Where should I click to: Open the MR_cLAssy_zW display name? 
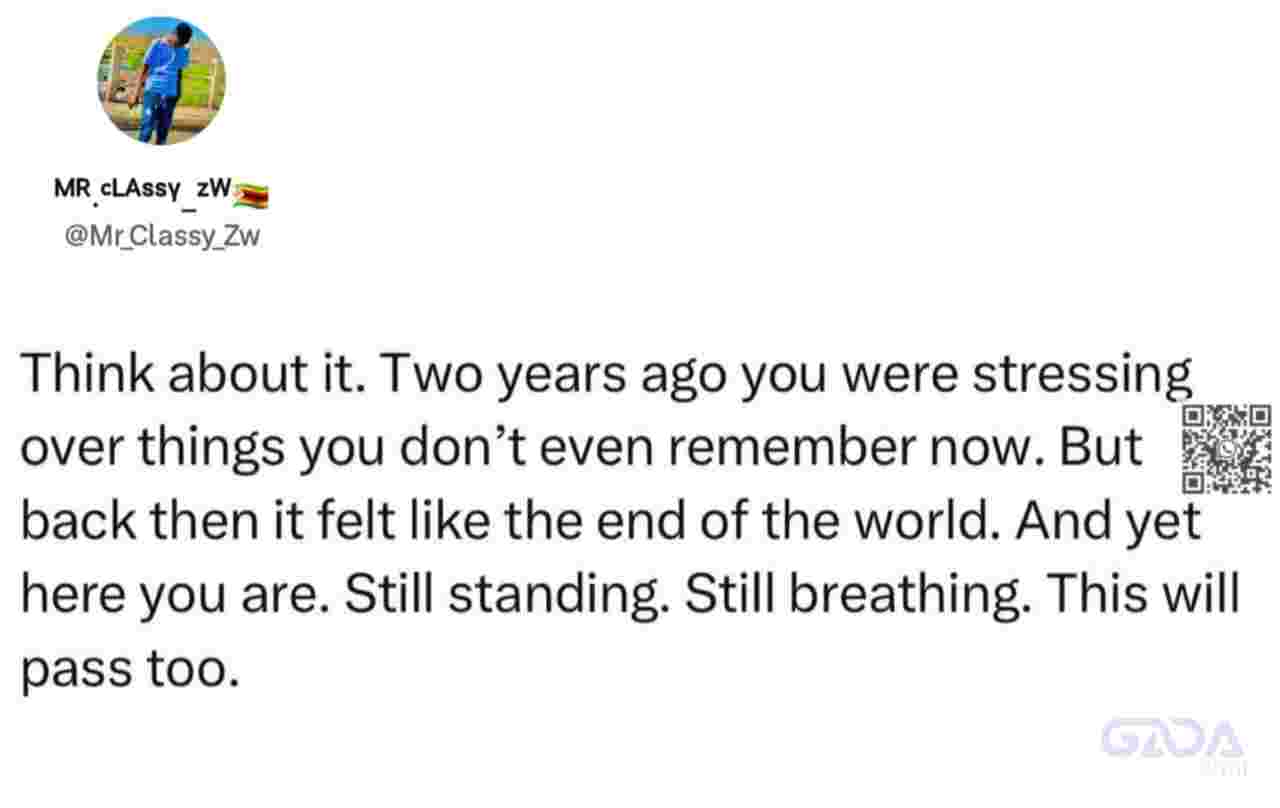click(143, 190)
